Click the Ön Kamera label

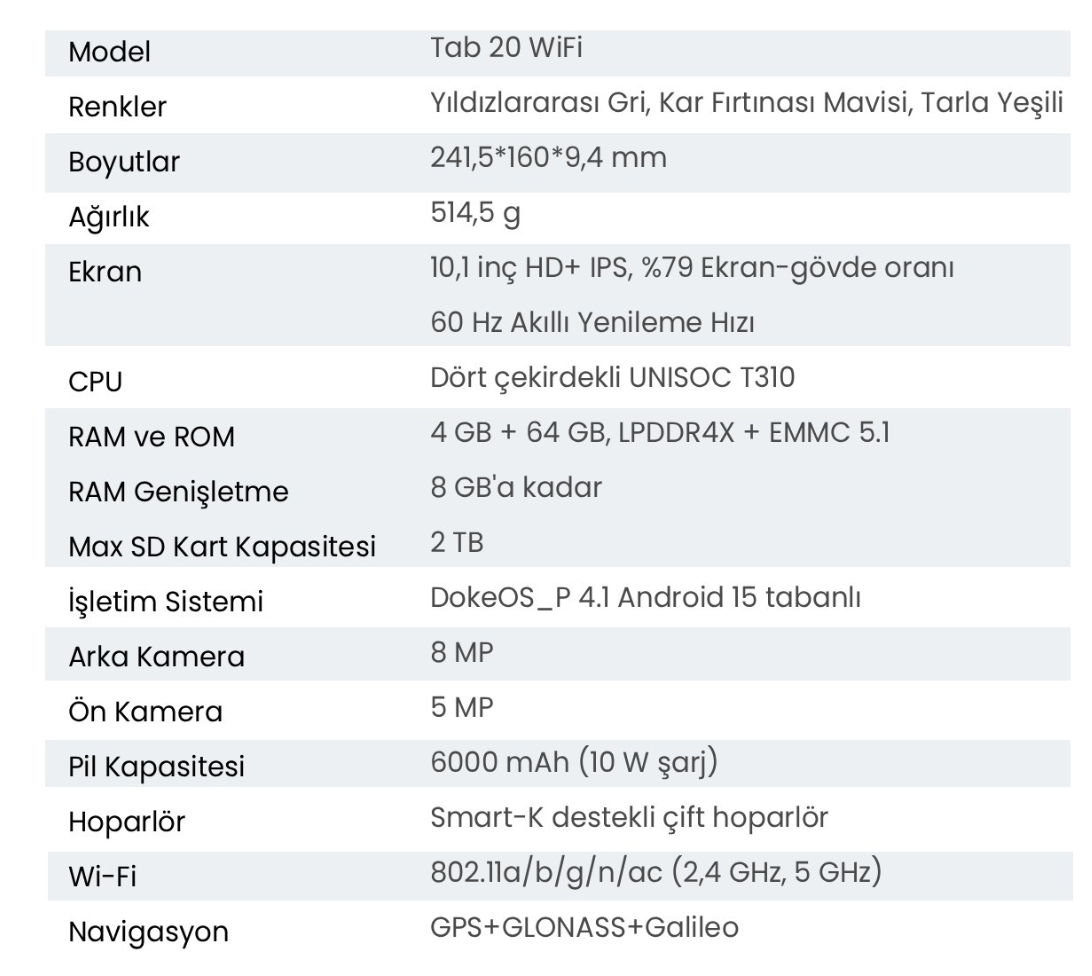point(145,712)
